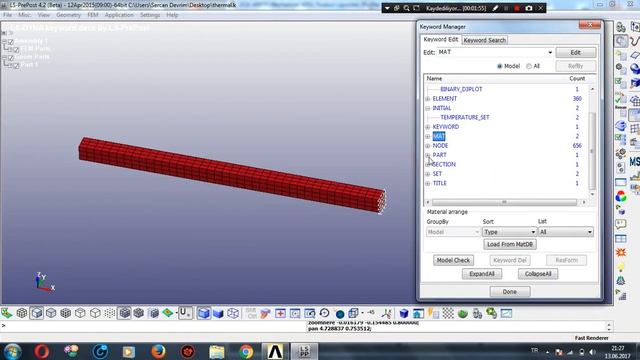This screenshot has width=640, height=360.
Task: Click the gears icon in right toolbar
Action: (621, 153)
